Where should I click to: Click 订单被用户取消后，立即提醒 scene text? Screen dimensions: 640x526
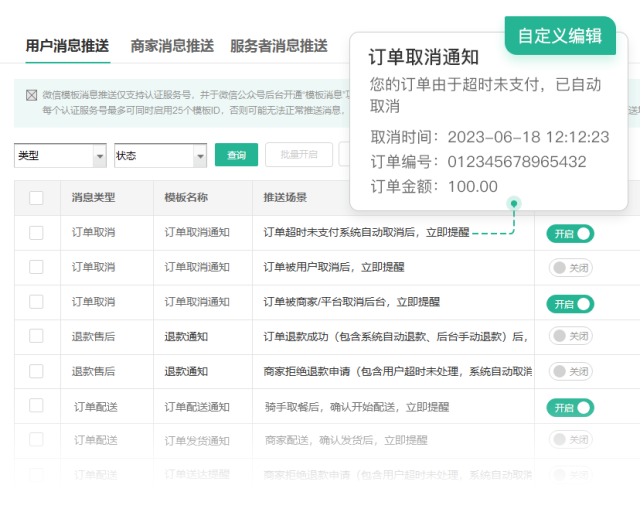(334, 267)
